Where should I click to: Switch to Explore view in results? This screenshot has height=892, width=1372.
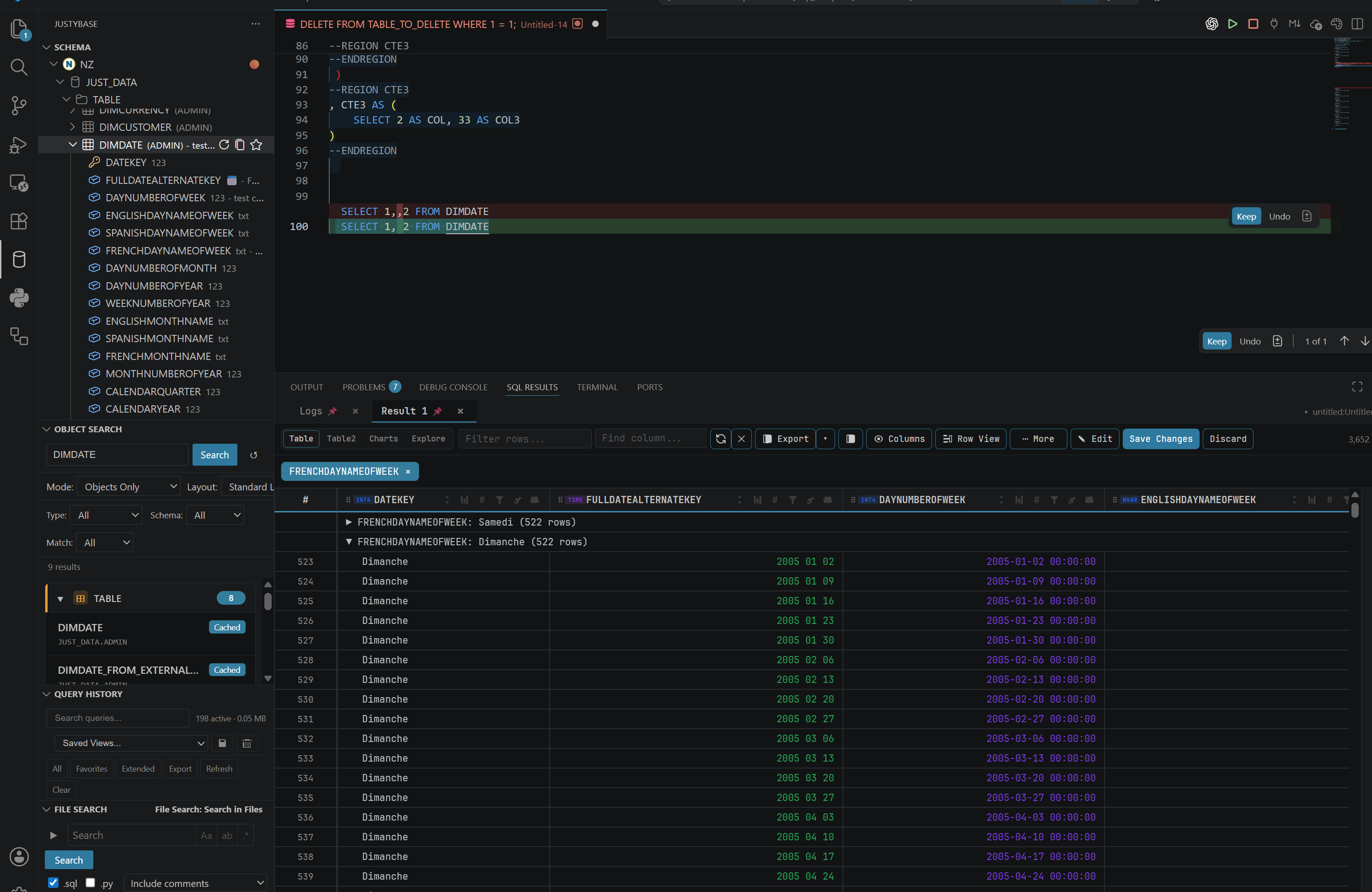coord(428,439)
